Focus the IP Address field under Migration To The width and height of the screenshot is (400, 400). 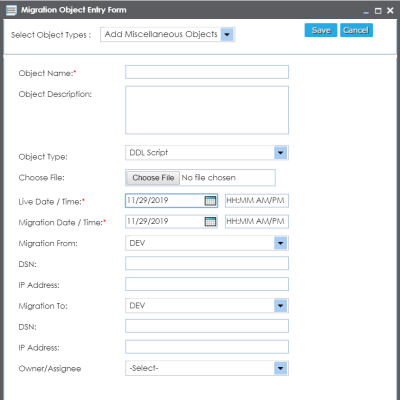(x=207, y=347)
